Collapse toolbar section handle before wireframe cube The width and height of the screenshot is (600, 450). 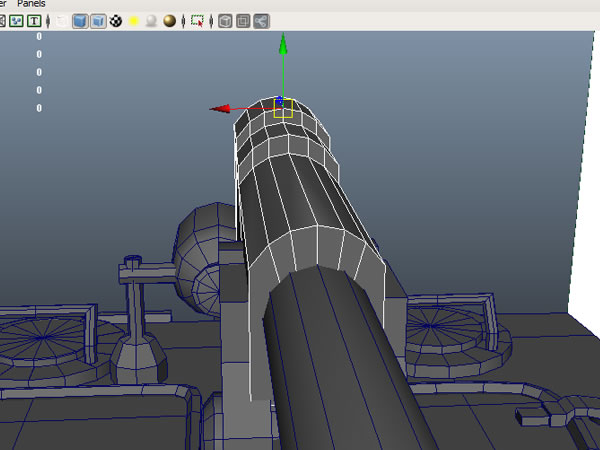coord(48,21)
